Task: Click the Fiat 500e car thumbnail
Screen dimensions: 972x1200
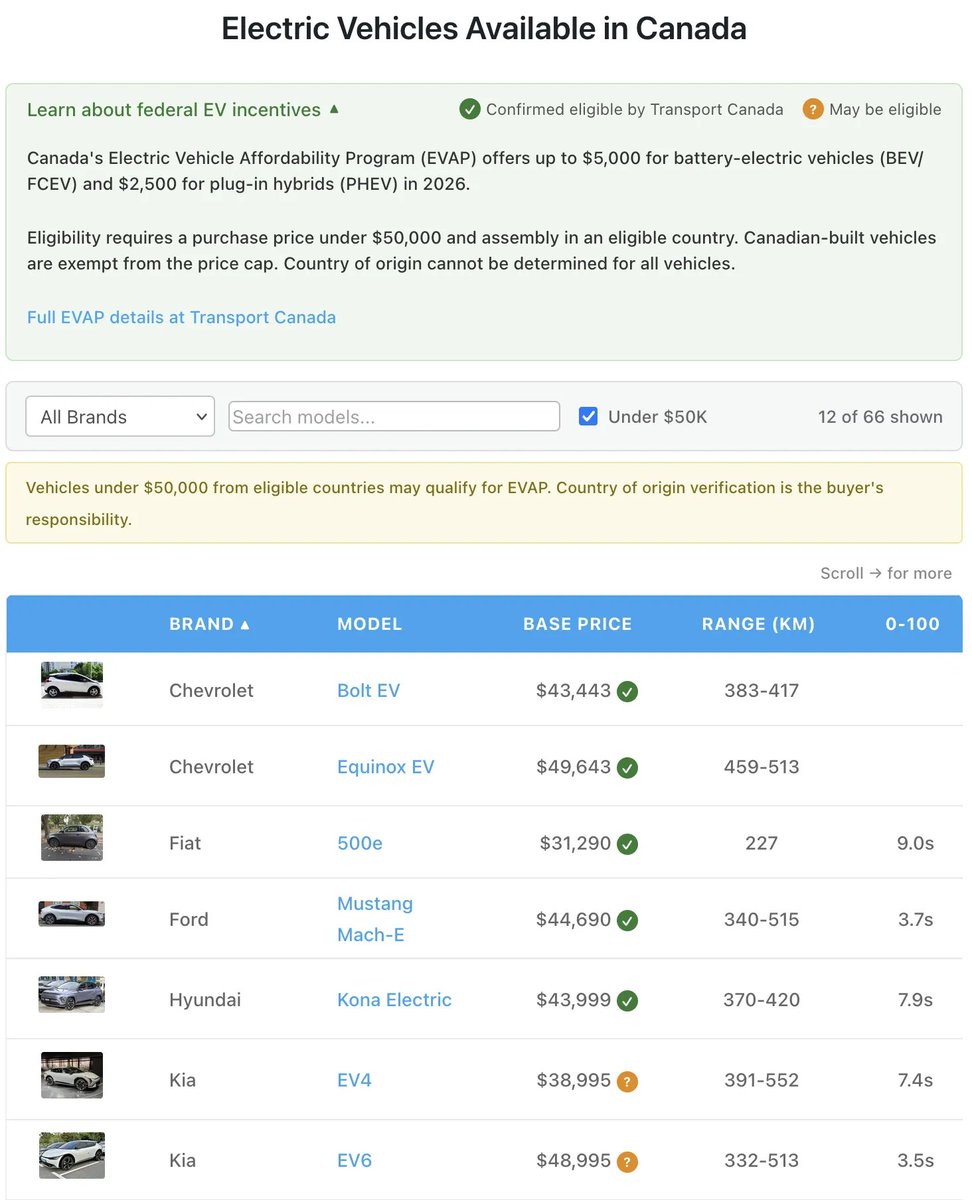Action: coord(72,838)
